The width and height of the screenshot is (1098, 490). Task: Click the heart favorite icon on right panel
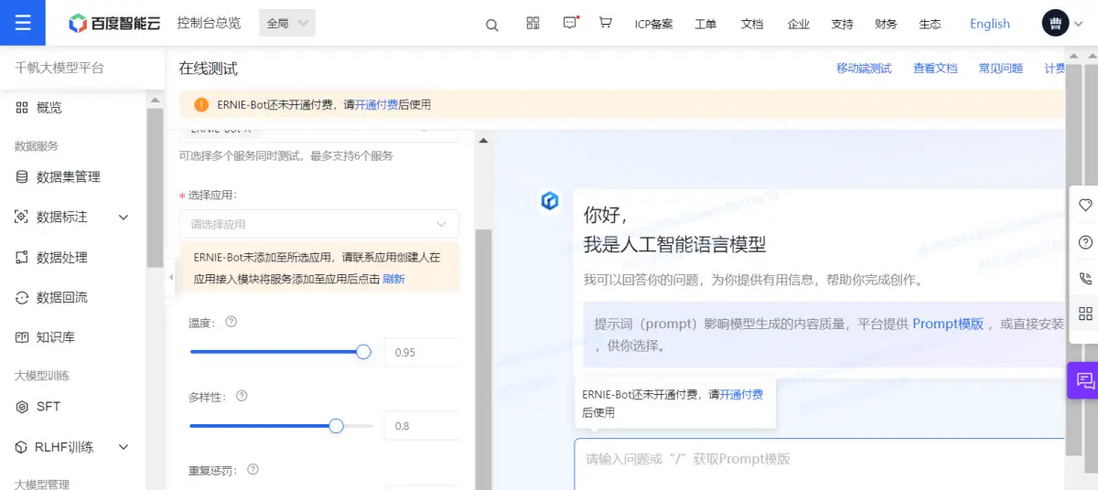[1085, 205]
